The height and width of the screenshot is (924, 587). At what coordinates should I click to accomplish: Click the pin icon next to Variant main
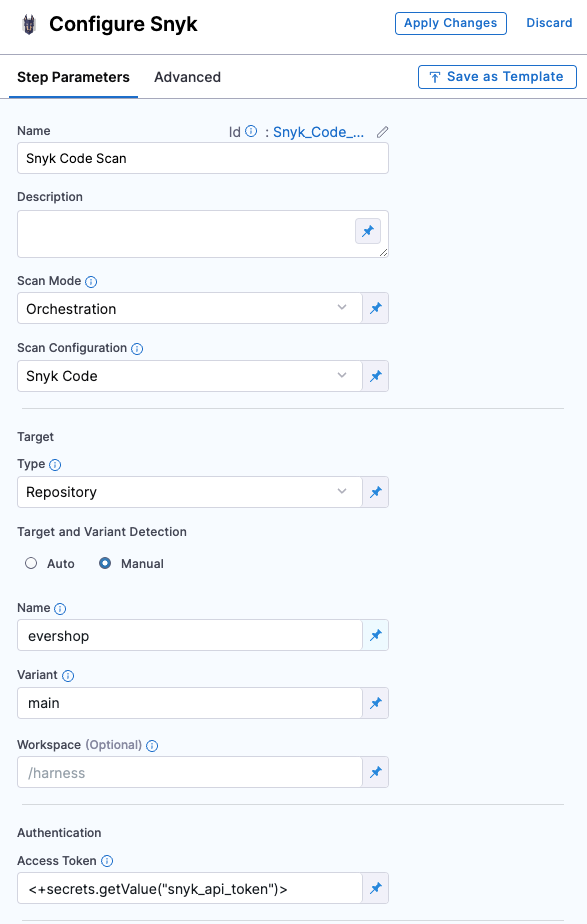tap(375, 703)
